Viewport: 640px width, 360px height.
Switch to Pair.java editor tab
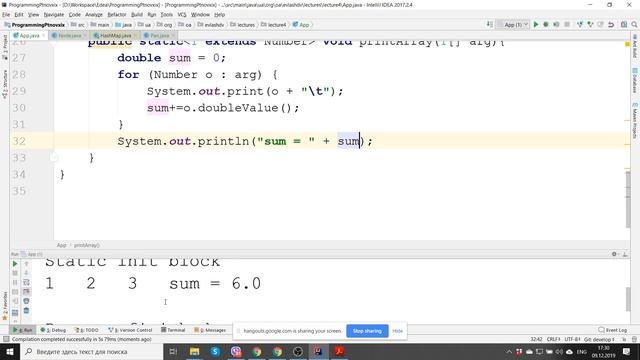(x=158, y=36)
